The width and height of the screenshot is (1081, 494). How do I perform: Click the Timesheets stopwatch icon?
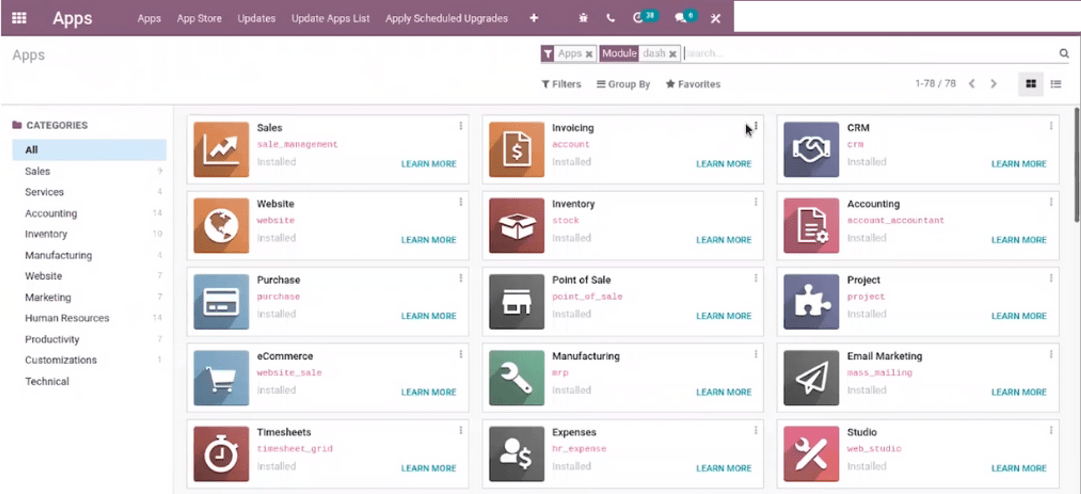(221, 453)
